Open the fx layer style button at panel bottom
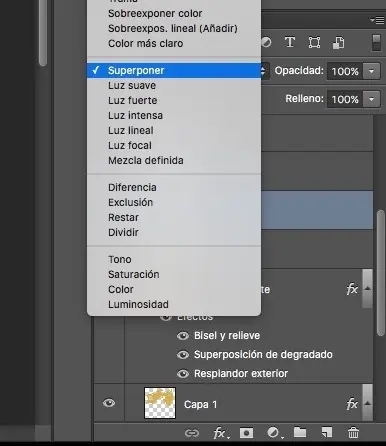 (x=220, y=433)
